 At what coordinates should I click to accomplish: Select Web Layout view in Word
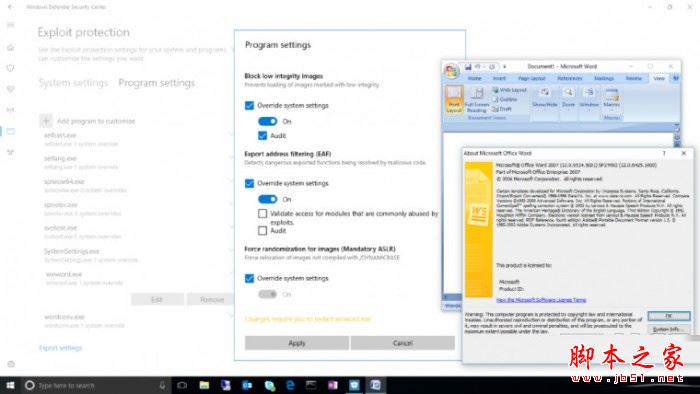[x=509, y=90]
